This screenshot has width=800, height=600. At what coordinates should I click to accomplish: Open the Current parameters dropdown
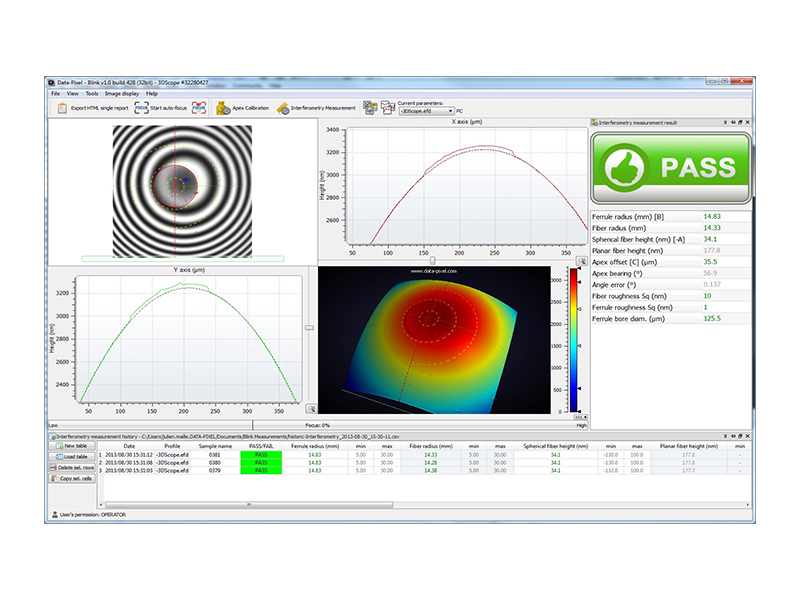pyautogui.click(x=427, y=111)
